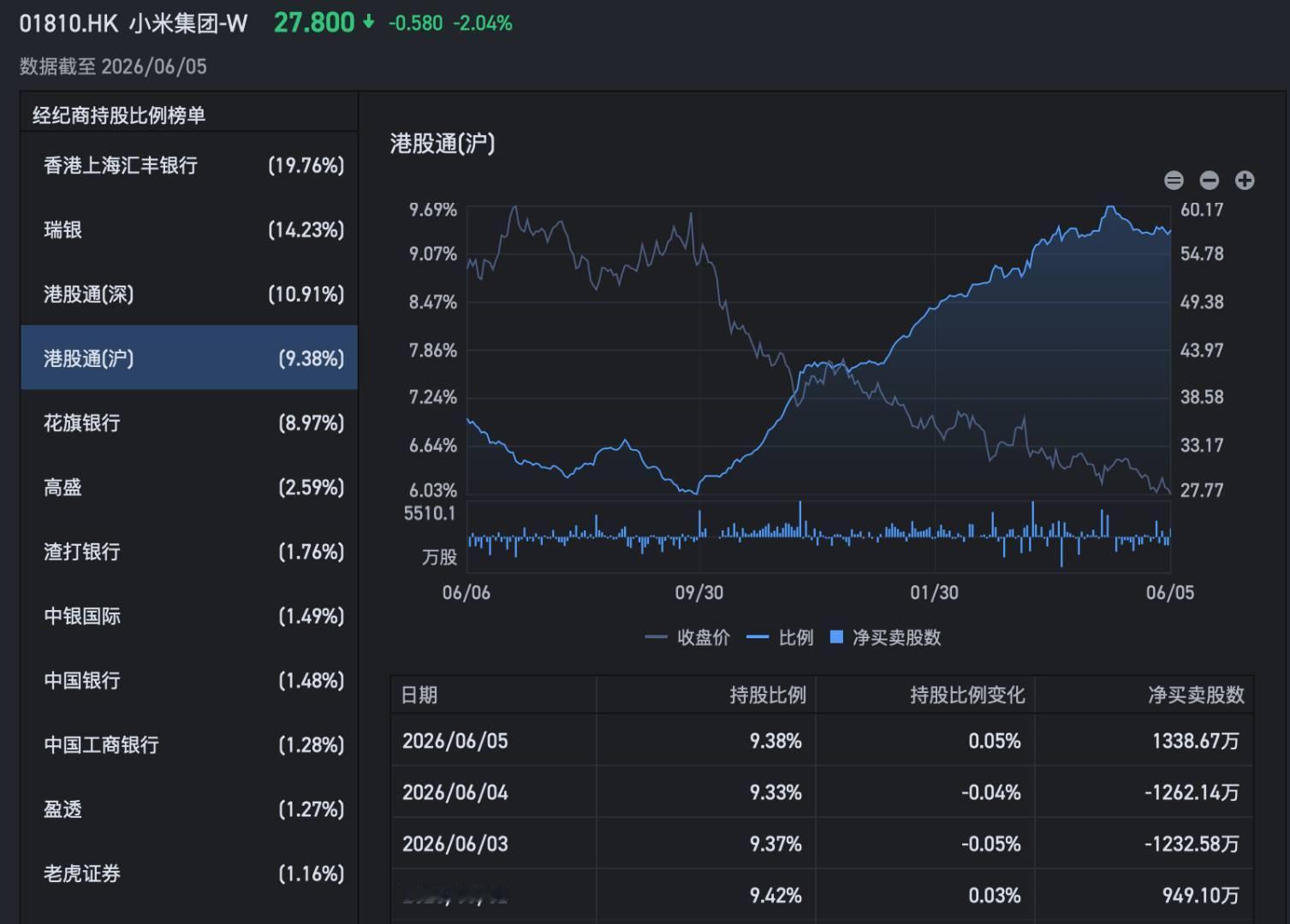
Task: Select broker 瑞银 in the list
Action: point(189,229)
